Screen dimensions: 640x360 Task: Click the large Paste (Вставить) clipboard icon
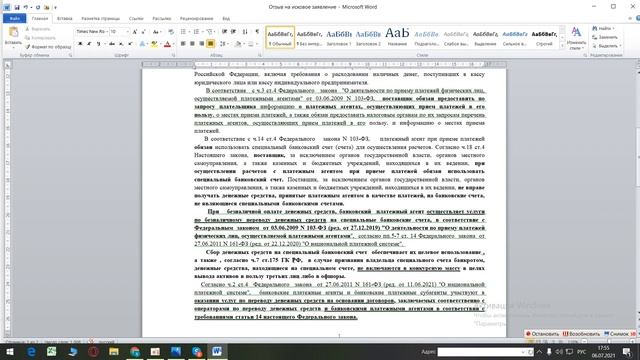[13, 32]
